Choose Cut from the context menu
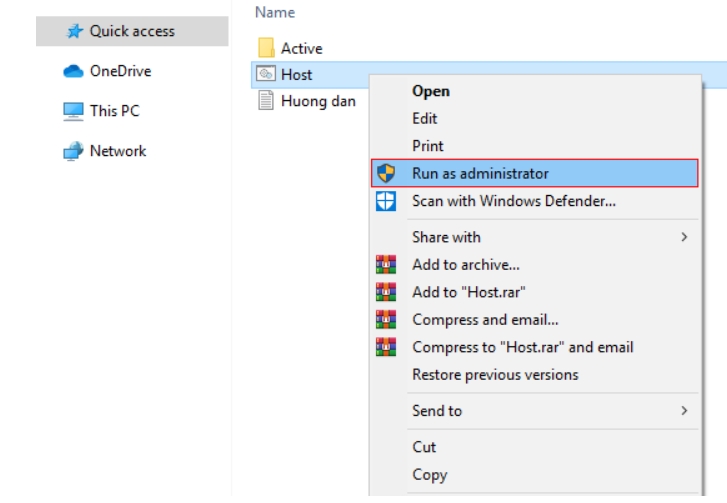727x503 pixels. click(424, 447)
